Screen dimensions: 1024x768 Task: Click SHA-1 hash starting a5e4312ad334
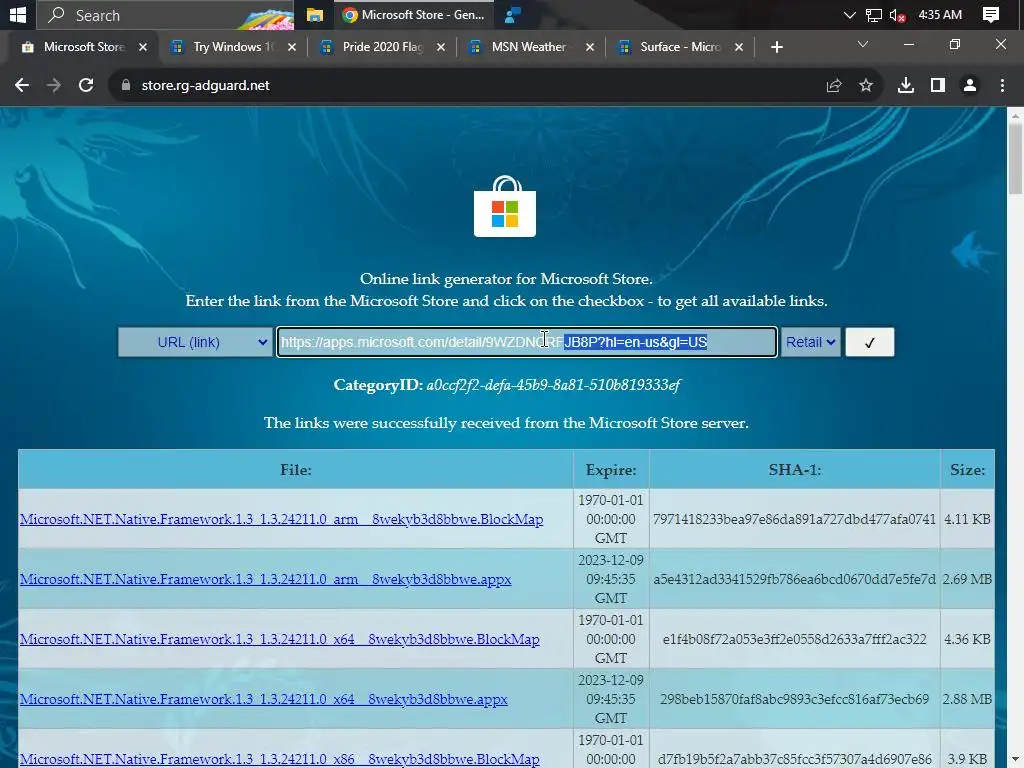click(x=794, y=579)
